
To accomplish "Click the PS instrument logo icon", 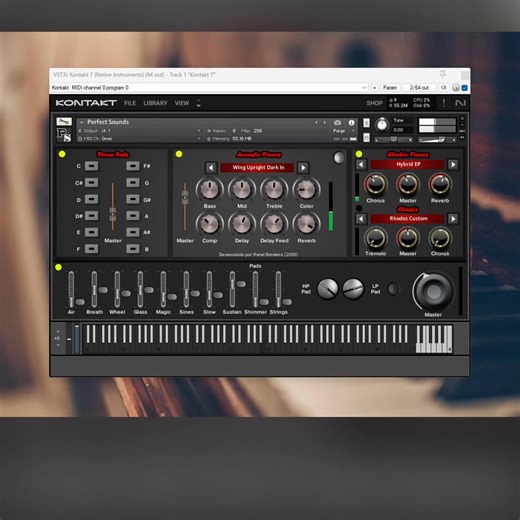I will pyautogui.click(x=64, y=135).
